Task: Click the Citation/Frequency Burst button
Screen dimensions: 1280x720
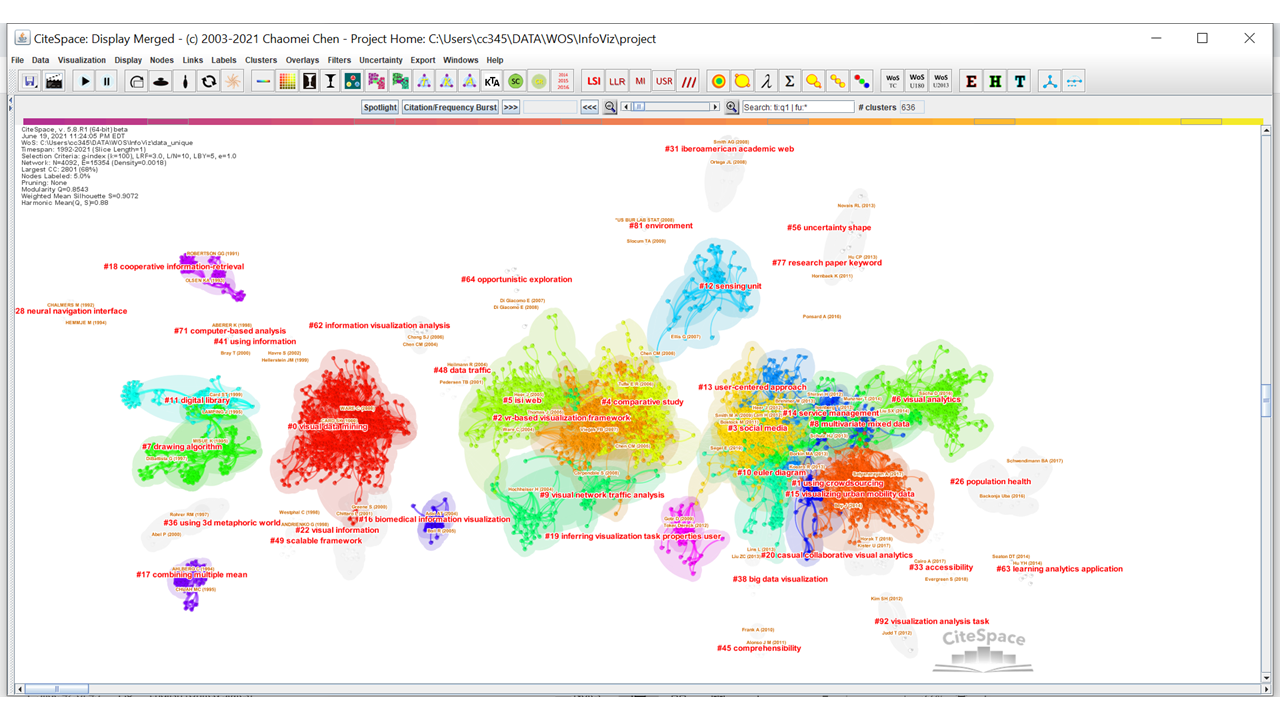Action: 449,107
